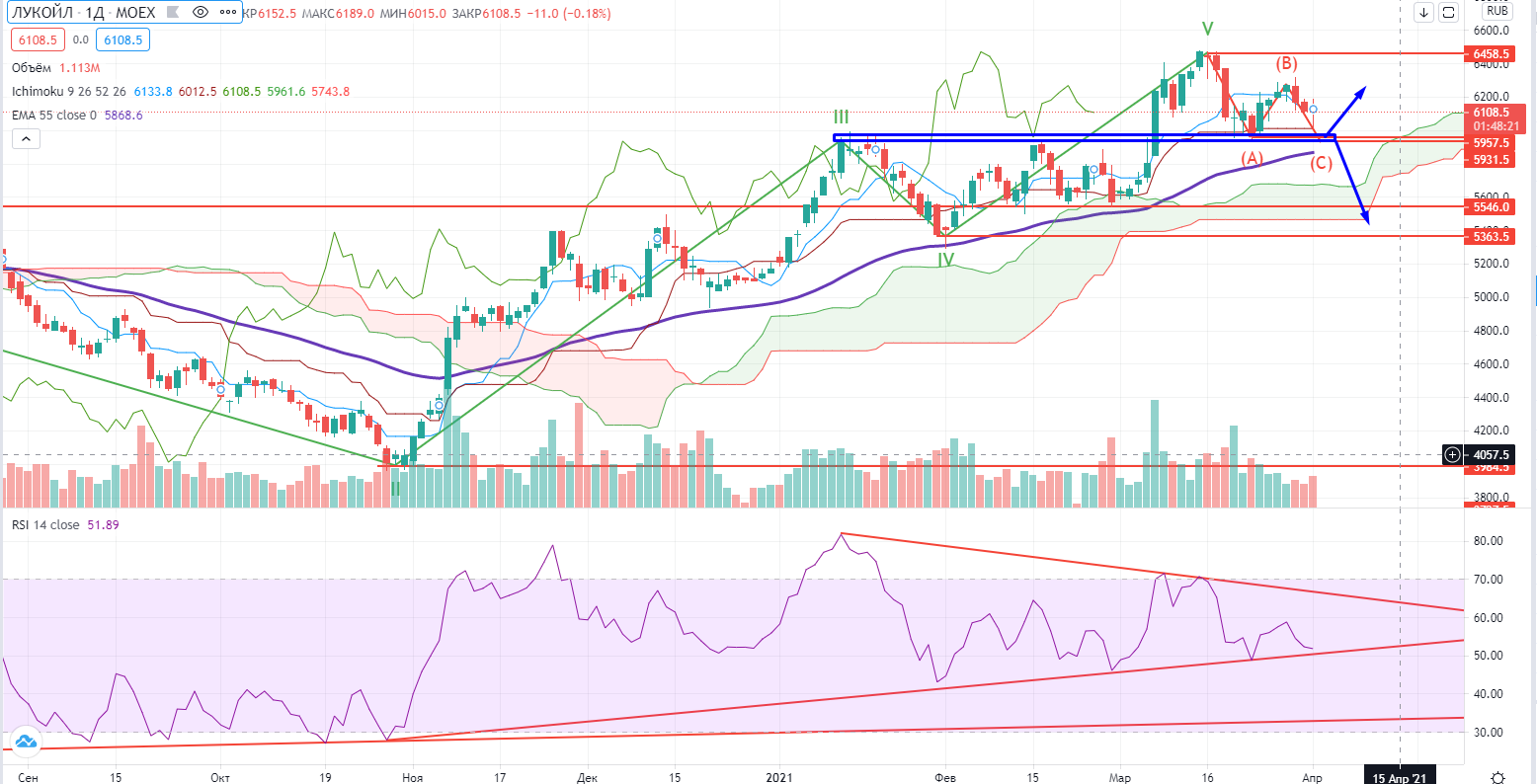The width and height of the screenshot is (1537, 784).
Task: Click the red 6108.5 sell price button
Action: 38,40
